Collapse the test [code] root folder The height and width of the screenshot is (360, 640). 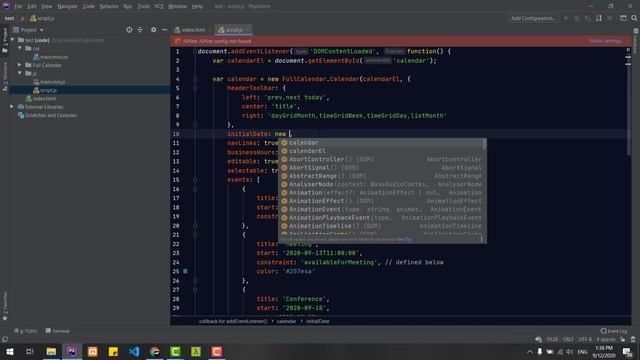pyautogui.click(x=13, y=40)
